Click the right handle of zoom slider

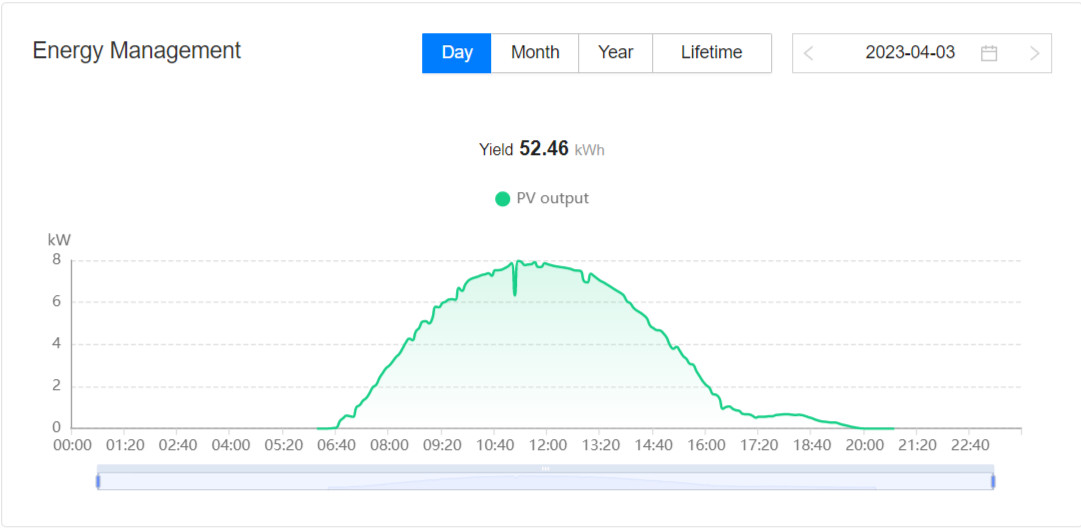pos(993,481)
